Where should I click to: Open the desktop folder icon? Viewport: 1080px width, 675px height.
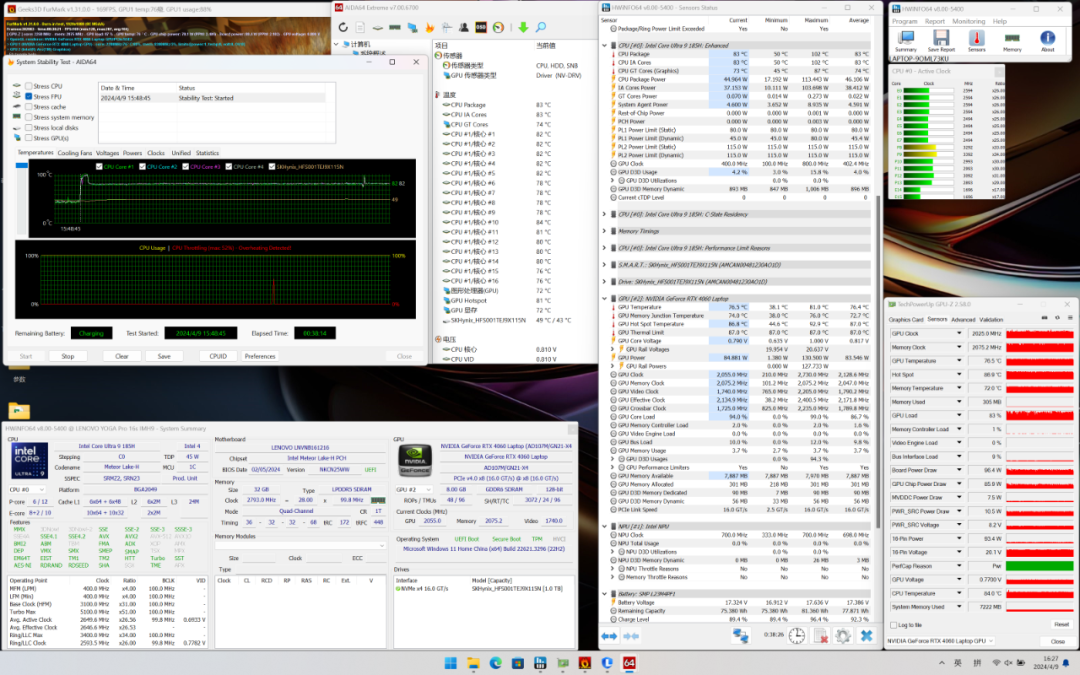[19, 411]
